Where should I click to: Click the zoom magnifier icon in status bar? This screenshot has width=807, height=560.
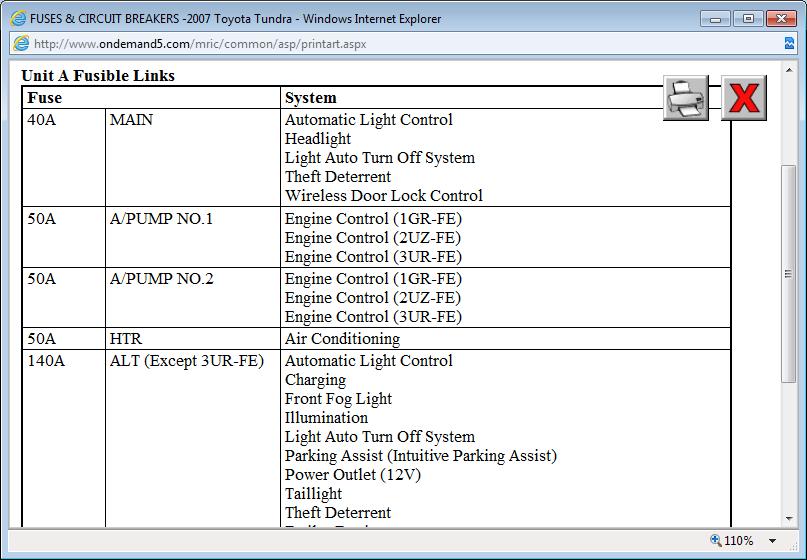click(716, 541)
